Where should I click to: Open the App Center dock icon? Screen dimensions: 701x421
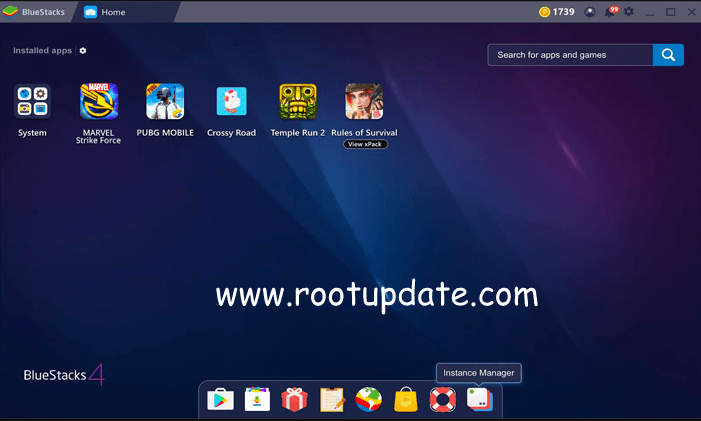click(258, 399)
